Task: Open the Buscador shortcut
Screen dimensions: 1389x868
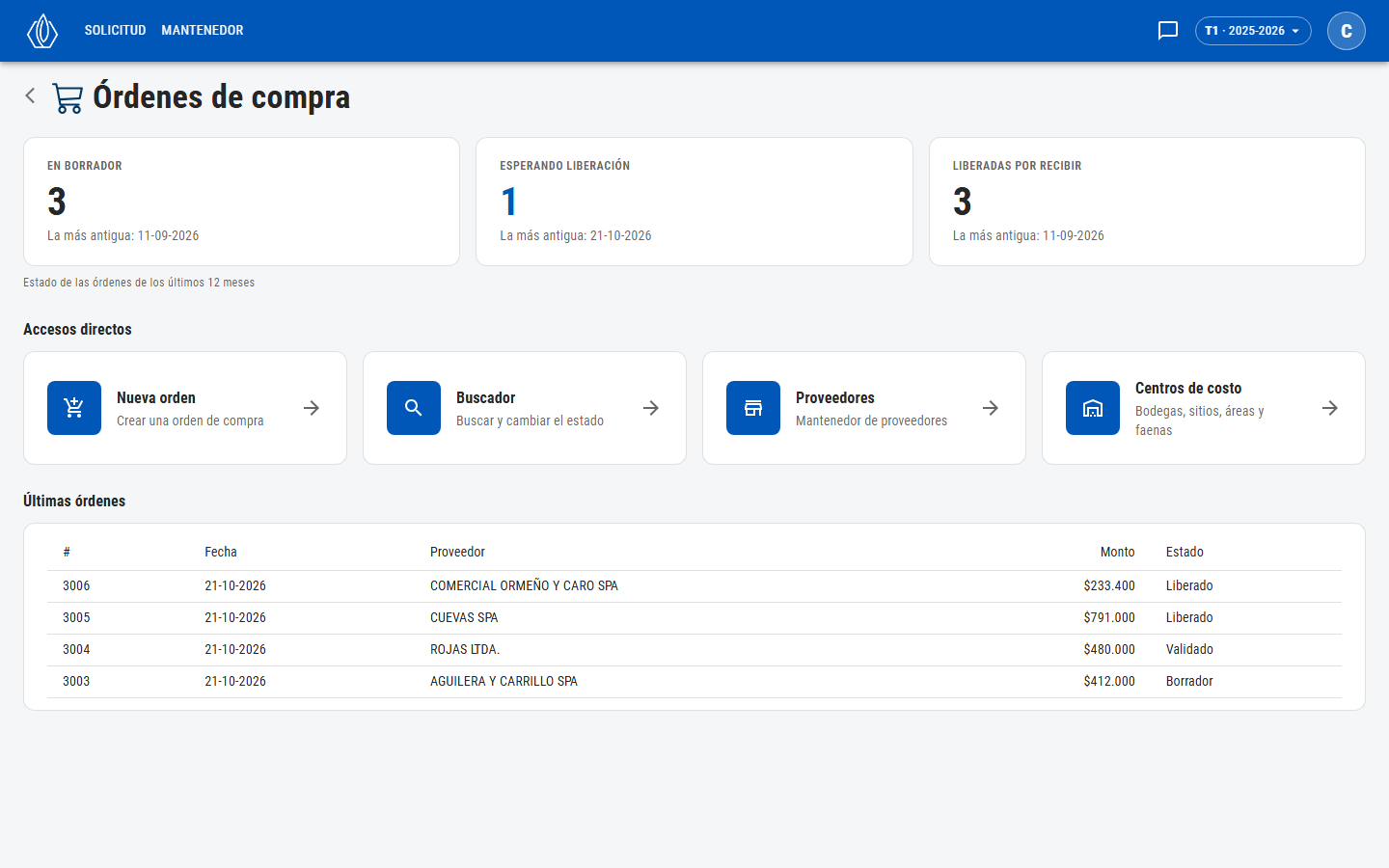Action: tap(525, 408)
